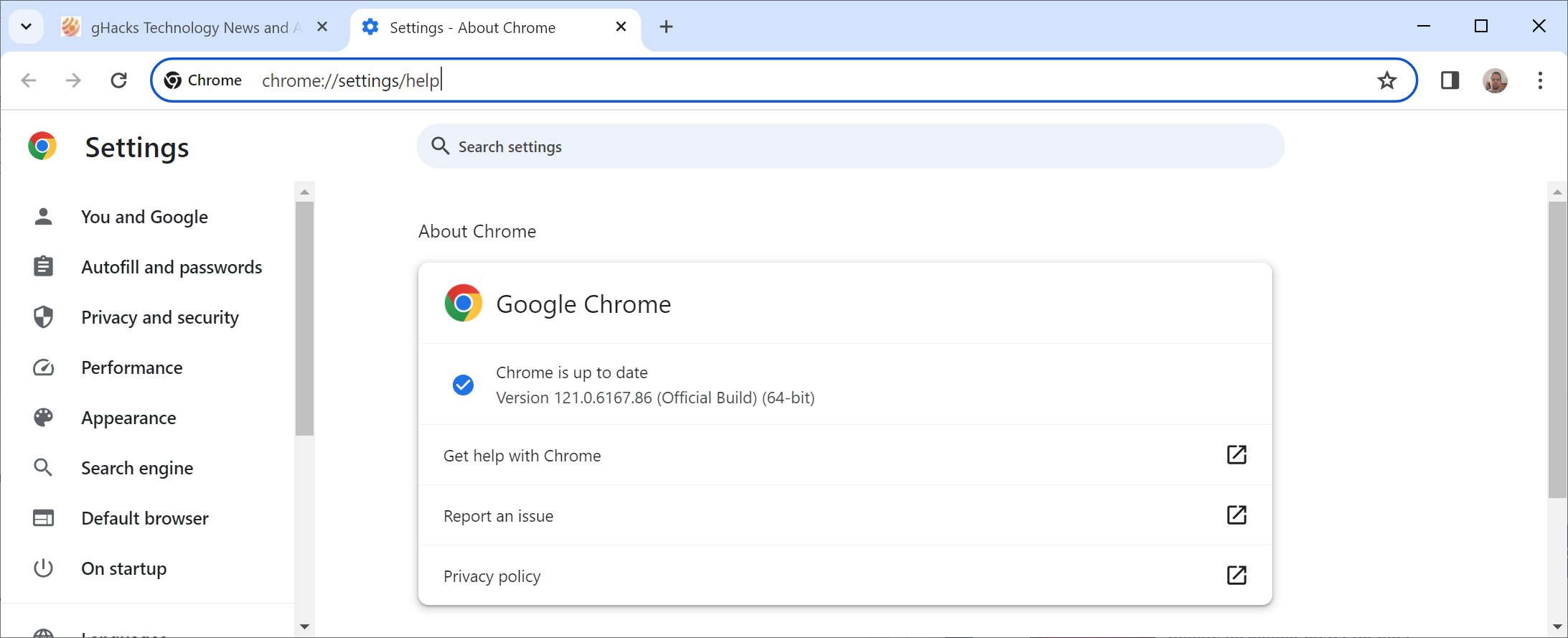Click the window icon for Default browser
The height and width of the screenshot is (638, 1568).
click(43, 518)
